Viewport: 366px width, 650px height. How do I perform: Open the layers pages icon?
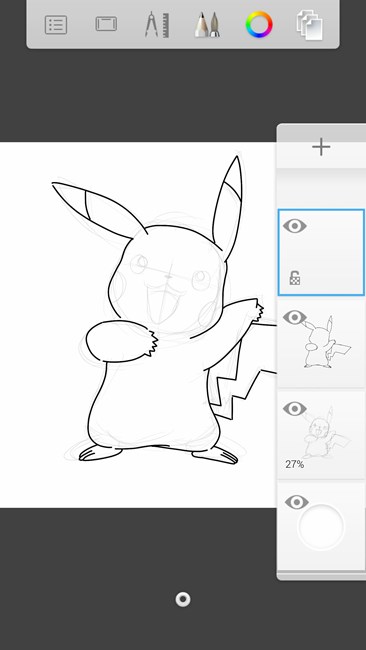pos(310,25)
